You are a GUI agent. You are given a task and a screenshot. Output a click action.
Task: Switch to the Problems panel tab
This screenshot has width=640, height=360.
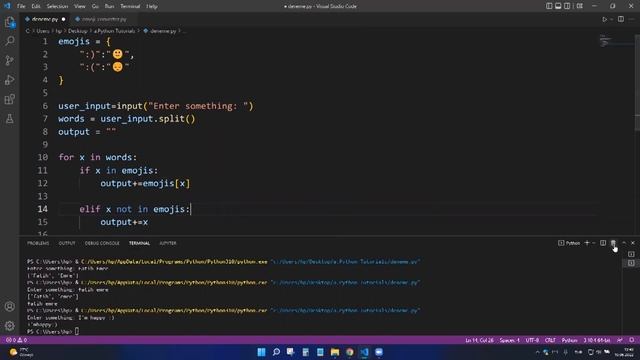click(x=38, y=243)
